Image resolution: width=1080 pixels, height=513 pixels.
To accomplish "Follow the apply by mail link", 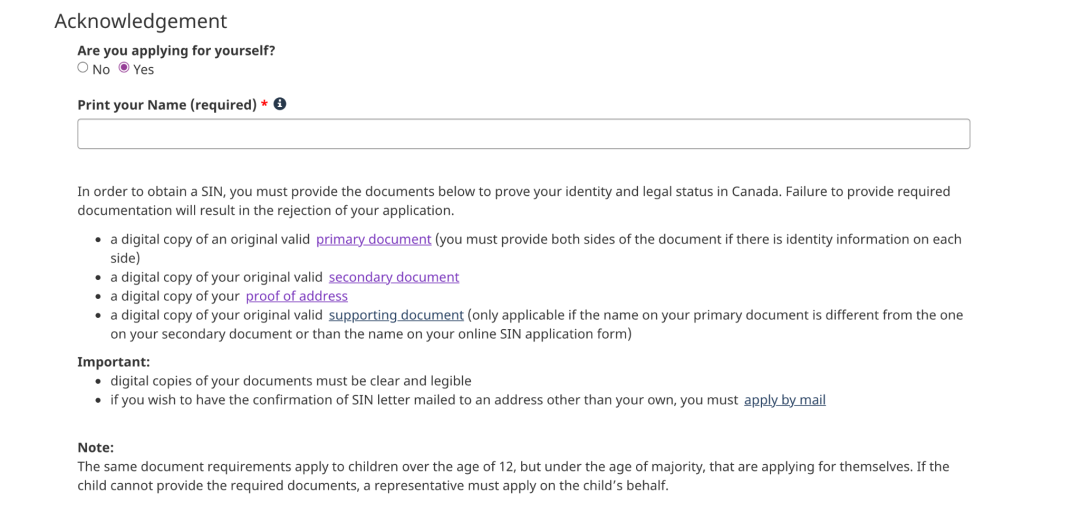I will coord(784,400).
